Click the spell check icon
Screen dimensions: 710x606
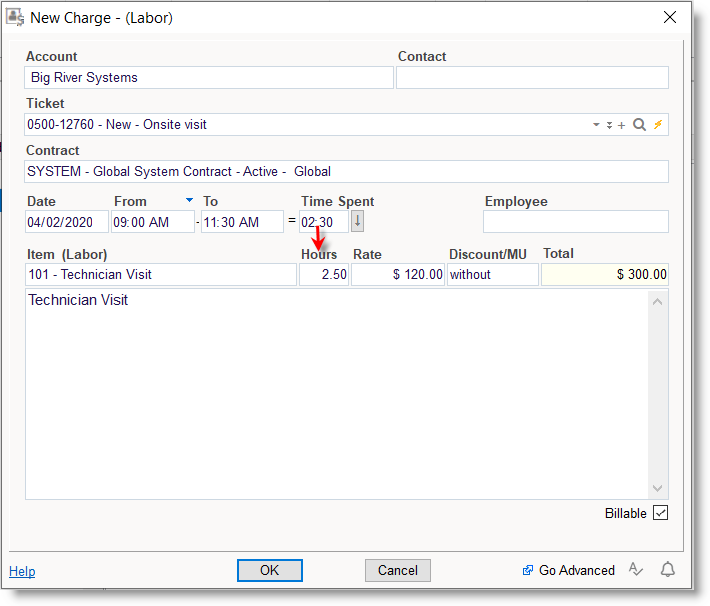[636, 570]
